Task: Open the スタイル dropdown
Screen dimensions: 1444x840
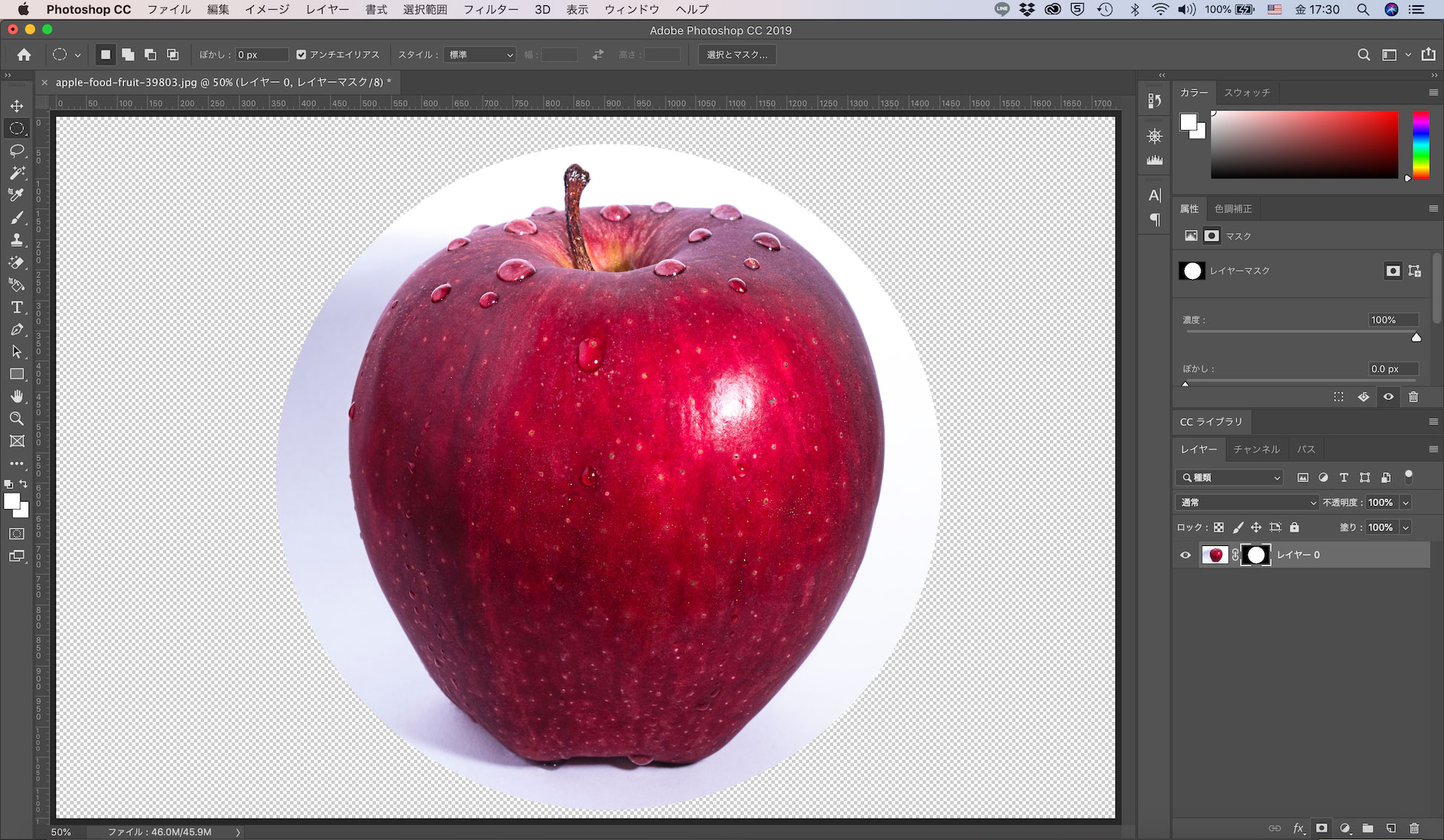Action: (481, 55)
